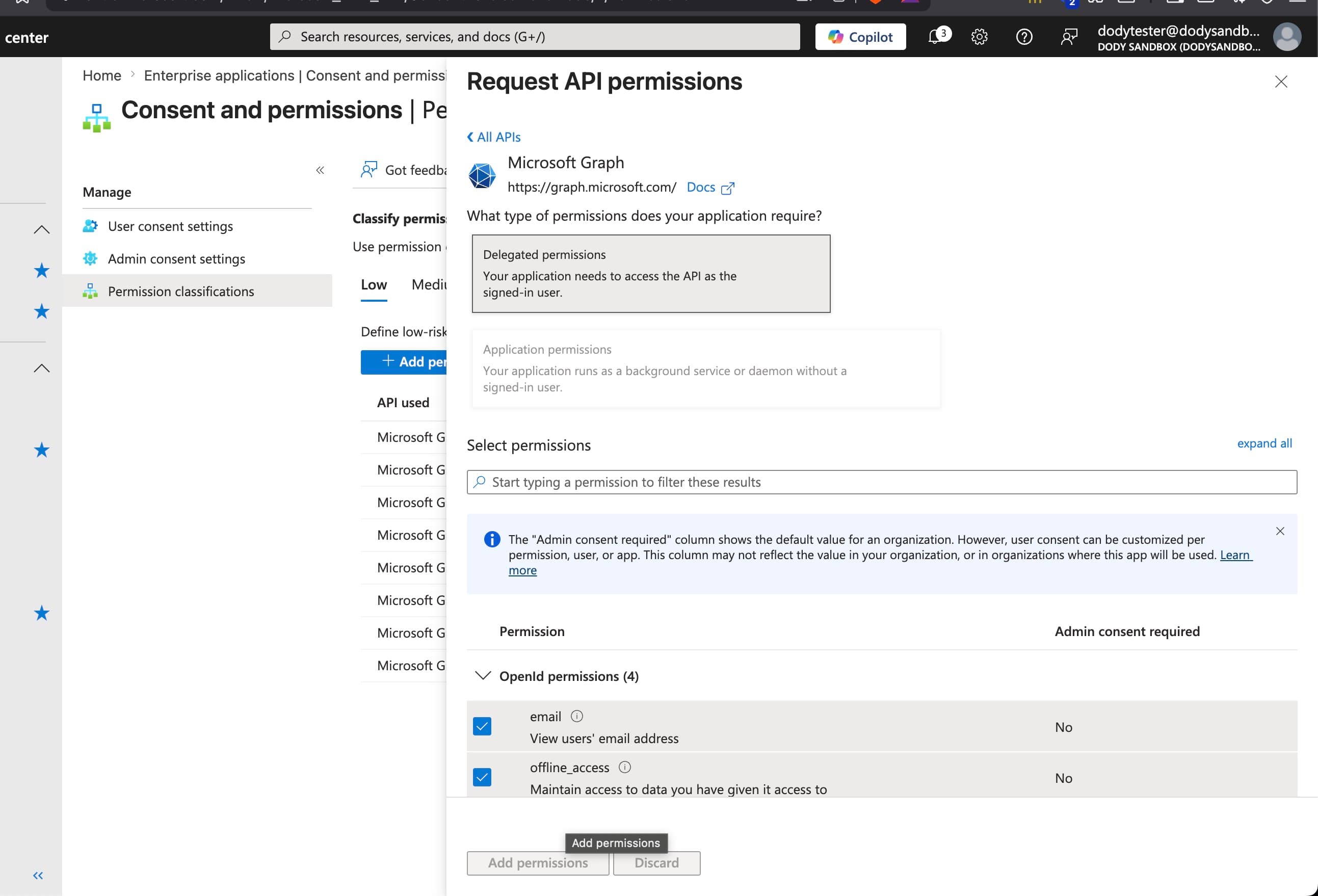Open Permission classifications
The width and height of the screenshot is (1318, 896).
[181, 291]
